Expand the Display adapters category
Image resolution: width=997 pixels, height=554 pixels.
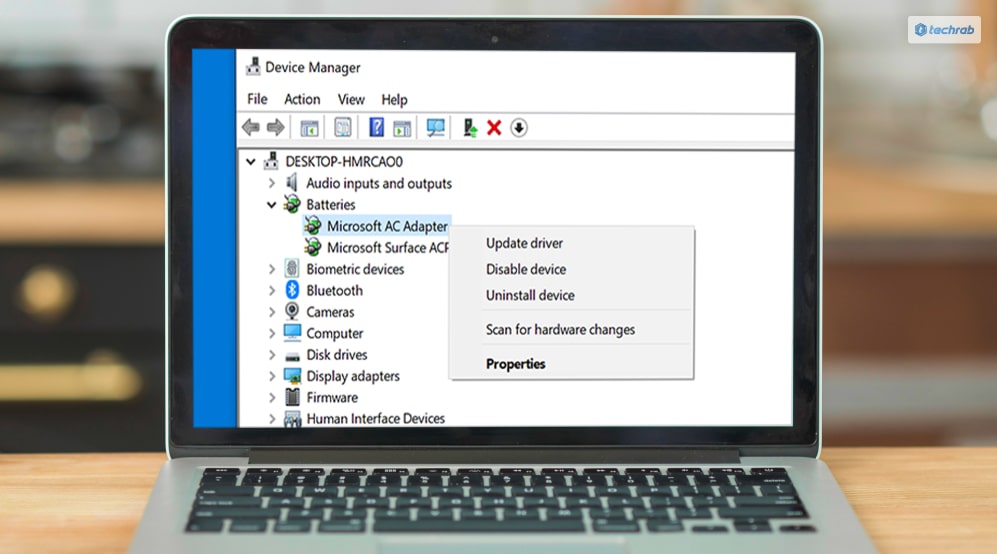pos(272,376)
